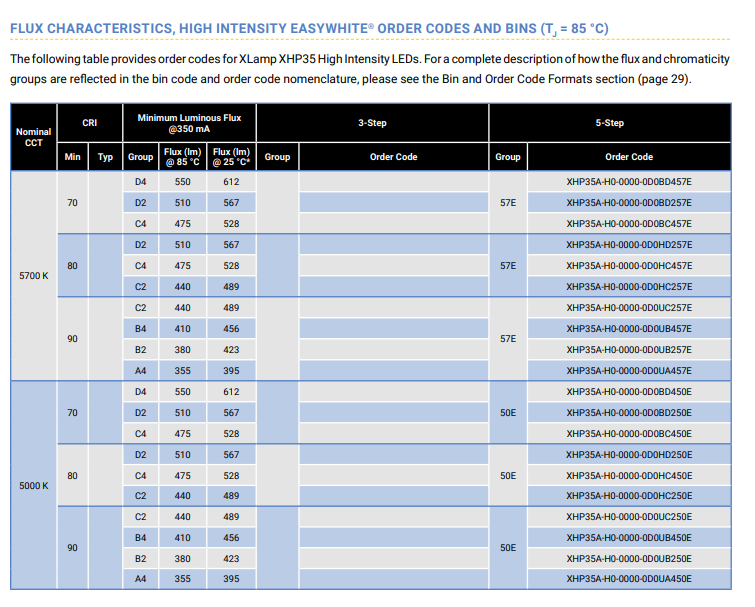Viewport: 755px width, 607px height.
Task: Select 550 flux value in 0D0BD457E row
Action: coord(182,182)
